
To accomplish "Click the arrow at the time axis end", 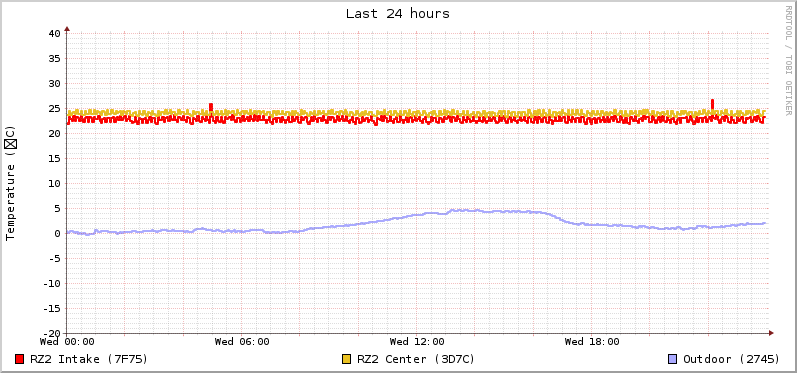I will coord(771,333).
